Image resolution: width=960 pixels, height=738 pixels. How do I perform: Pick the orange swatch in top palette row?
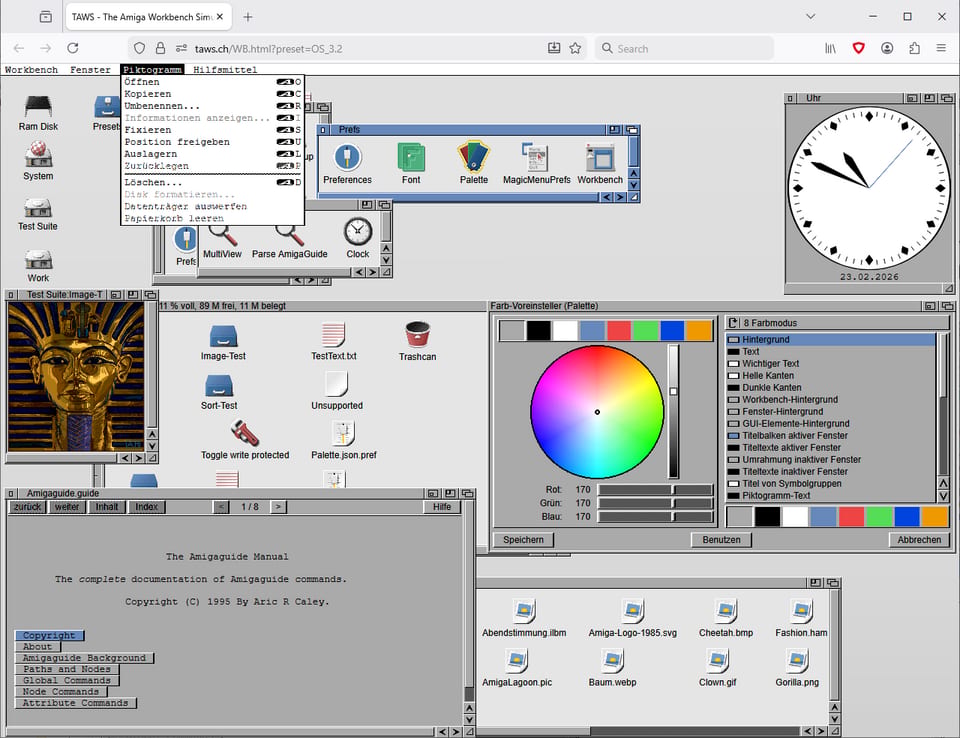[699, 331]
